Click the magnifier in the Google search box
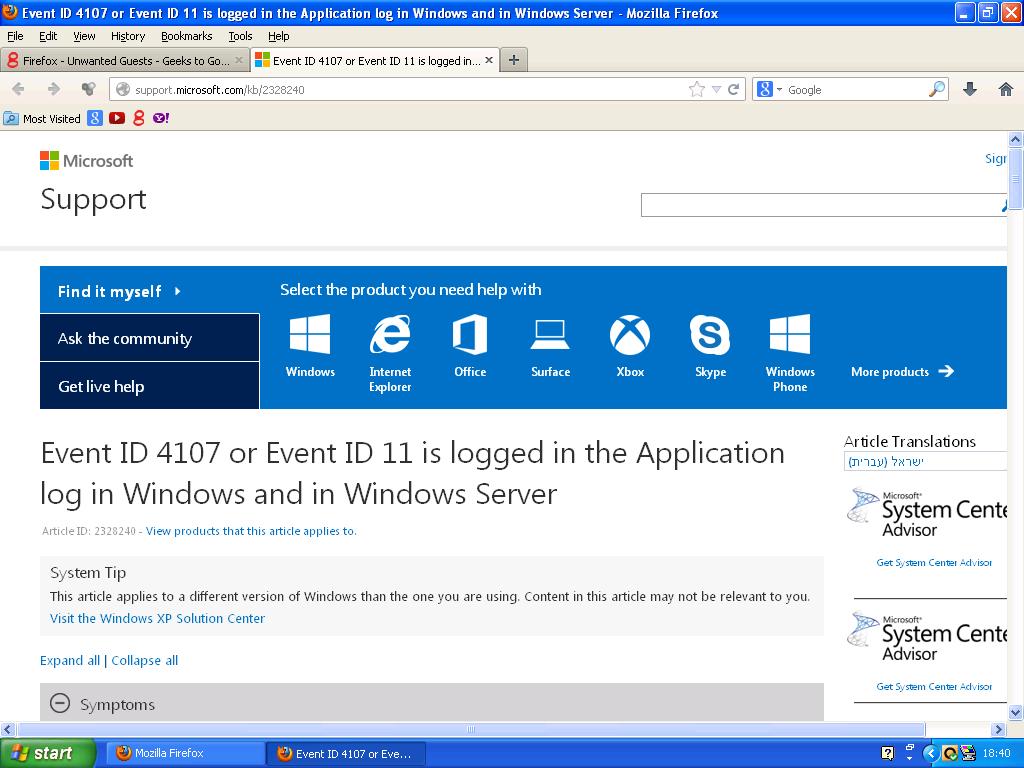Viewport: 1024px width, 768px height. [x=936, y=89]
